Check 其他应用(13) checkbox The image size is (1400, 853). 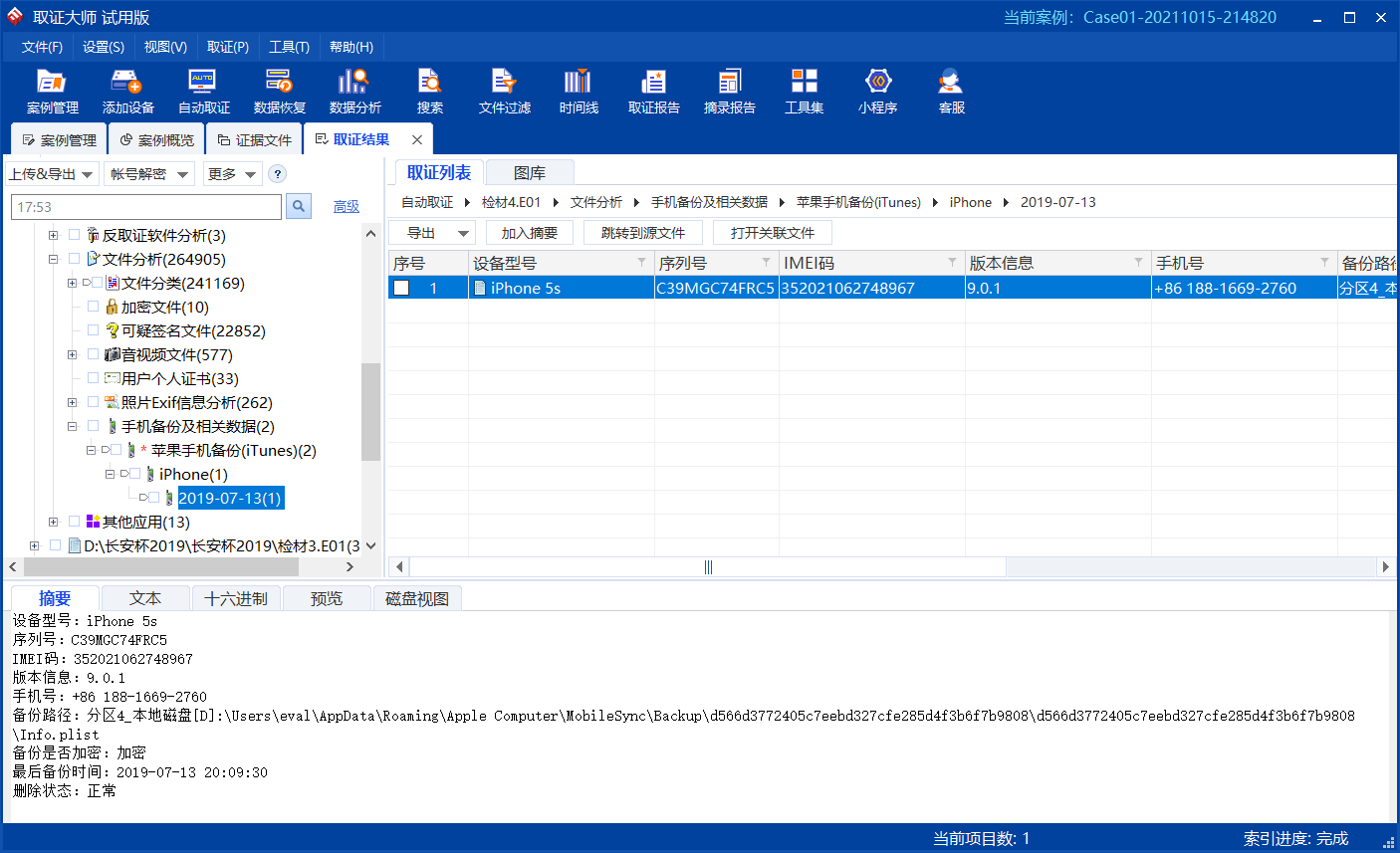coord(74,523)
